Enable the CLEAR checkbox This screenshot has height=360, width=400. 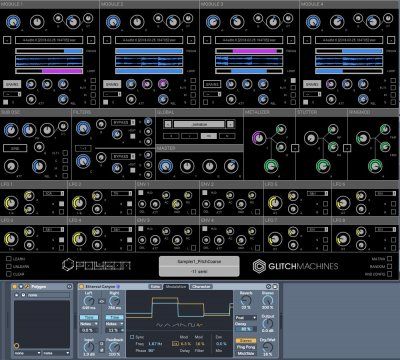tap(9, 274)
